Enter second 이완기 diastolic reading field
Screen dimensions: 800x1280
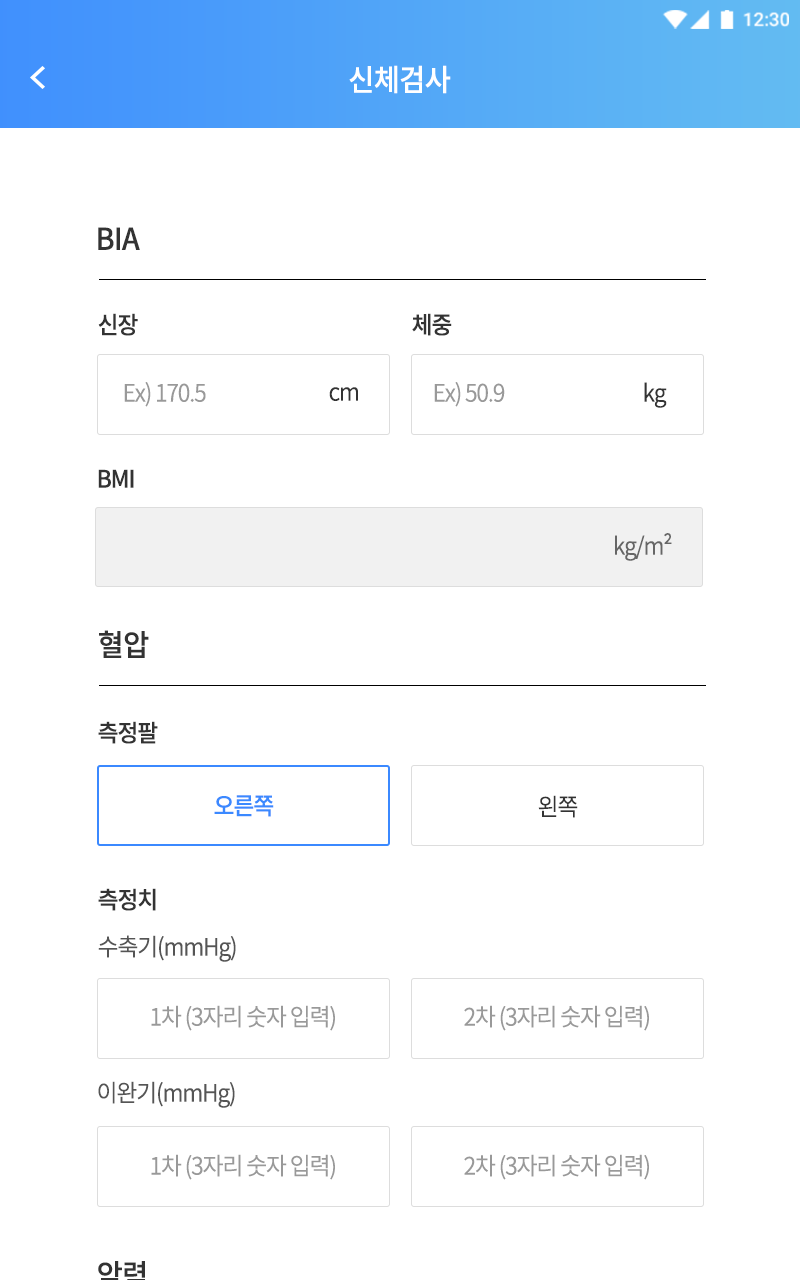(557, 1166)
